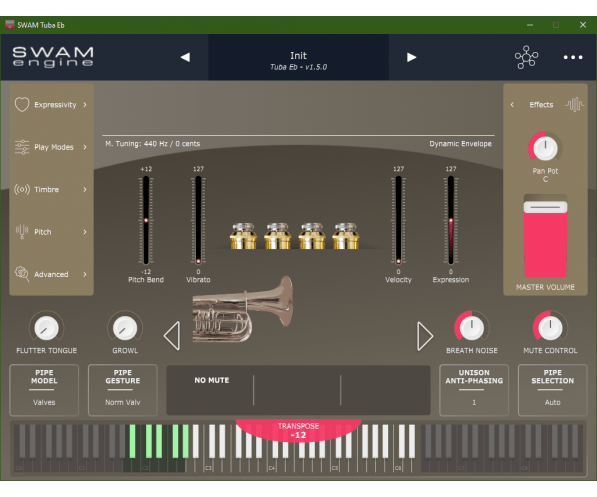Click the Pitch Bend slider
597x497 pixels.
146,220
